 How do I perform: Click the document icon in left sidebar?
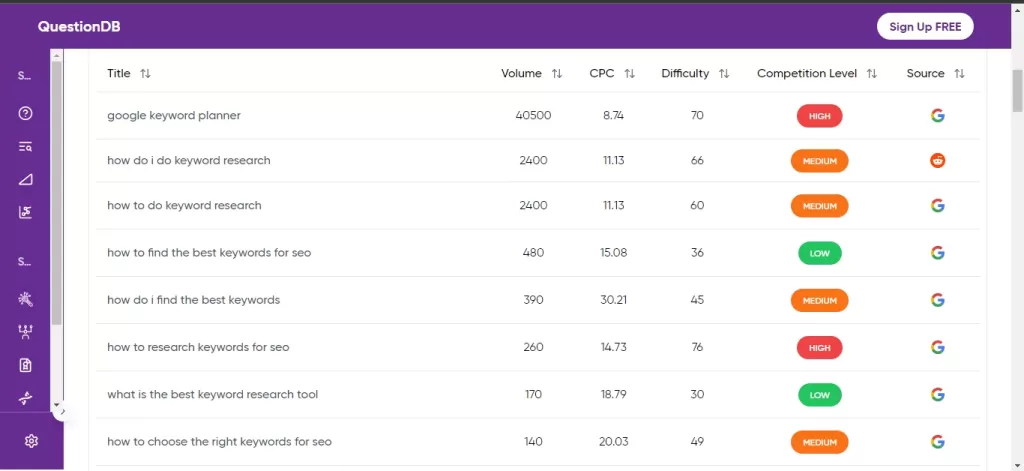(26, 365)
